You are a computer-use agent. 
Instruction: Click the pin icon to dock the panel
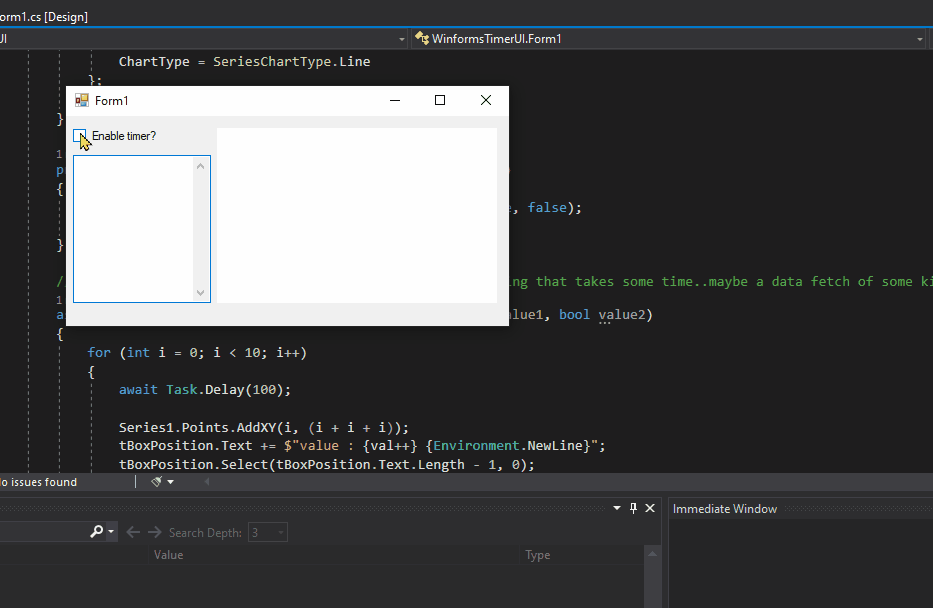(x=632, y=508)
